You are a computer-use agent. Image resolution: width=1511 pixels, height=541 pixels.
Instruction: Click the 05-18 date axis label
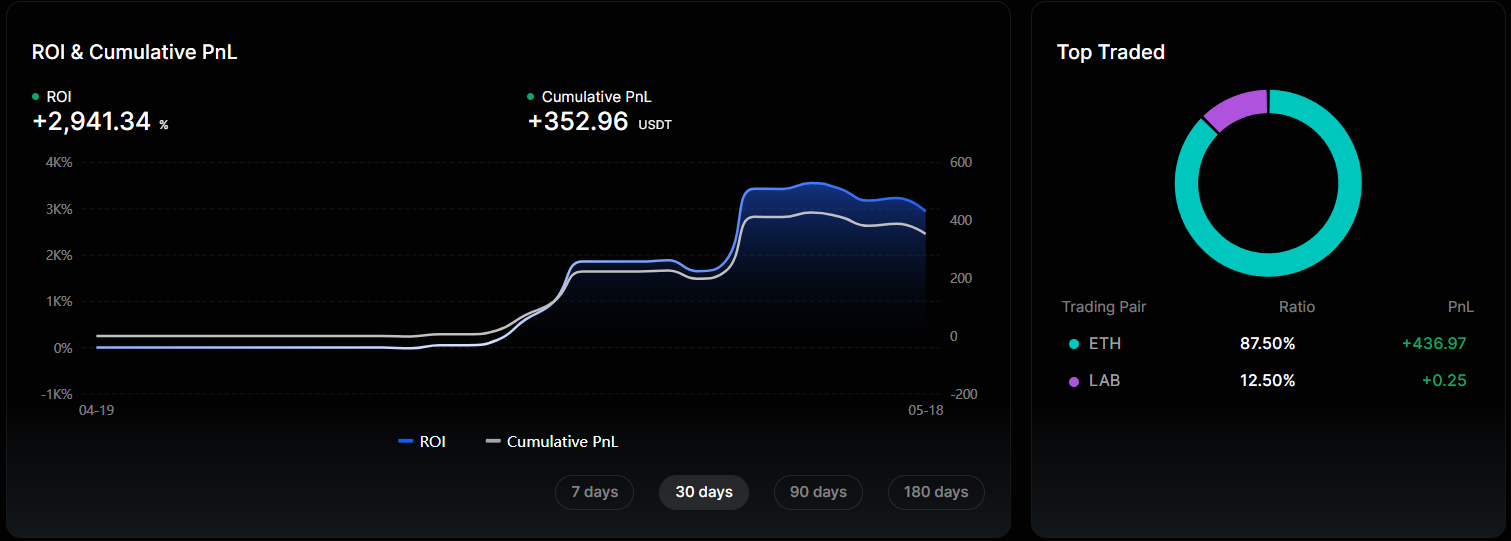926,411
